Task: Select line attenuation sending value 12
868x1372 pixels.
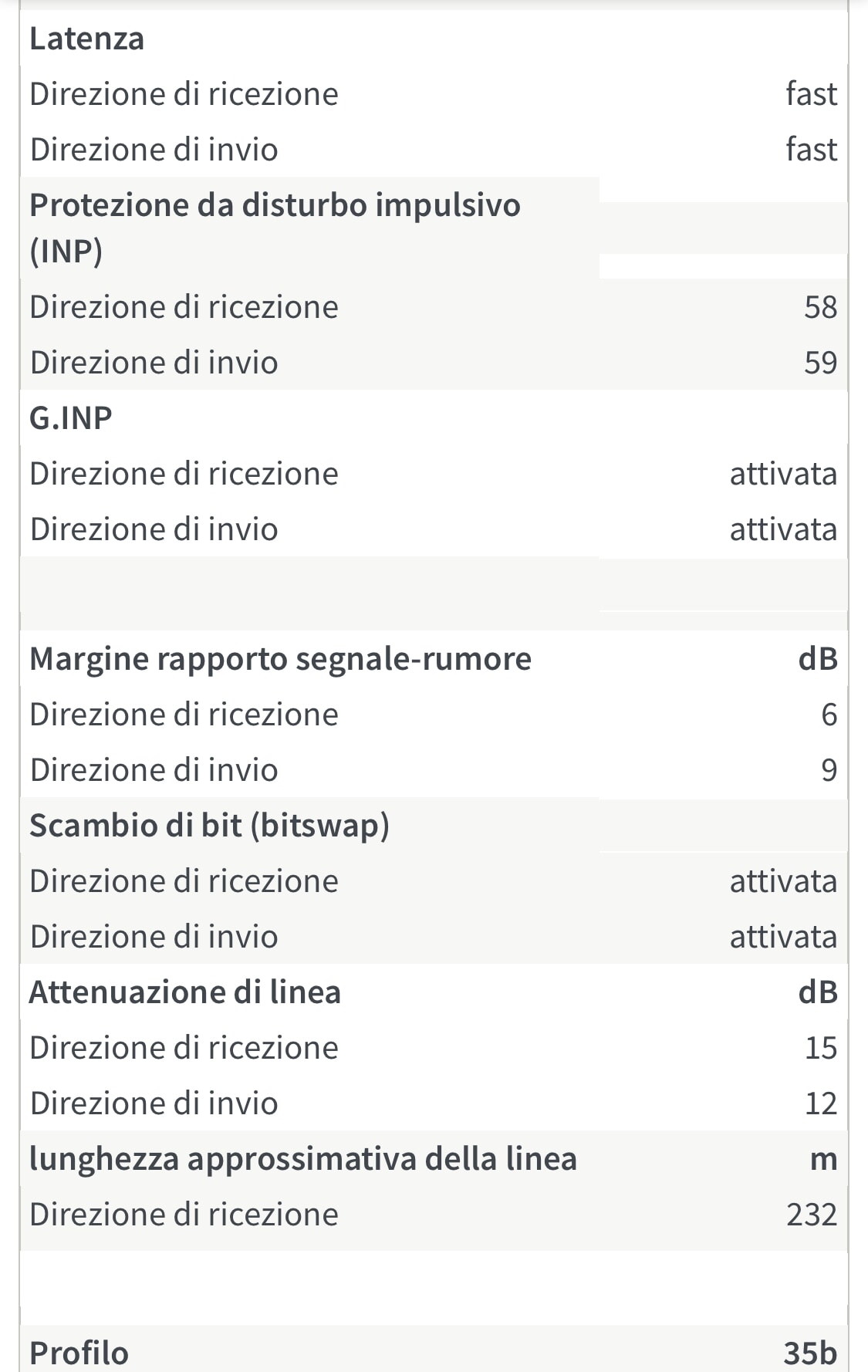Action: pos(820,1103)
